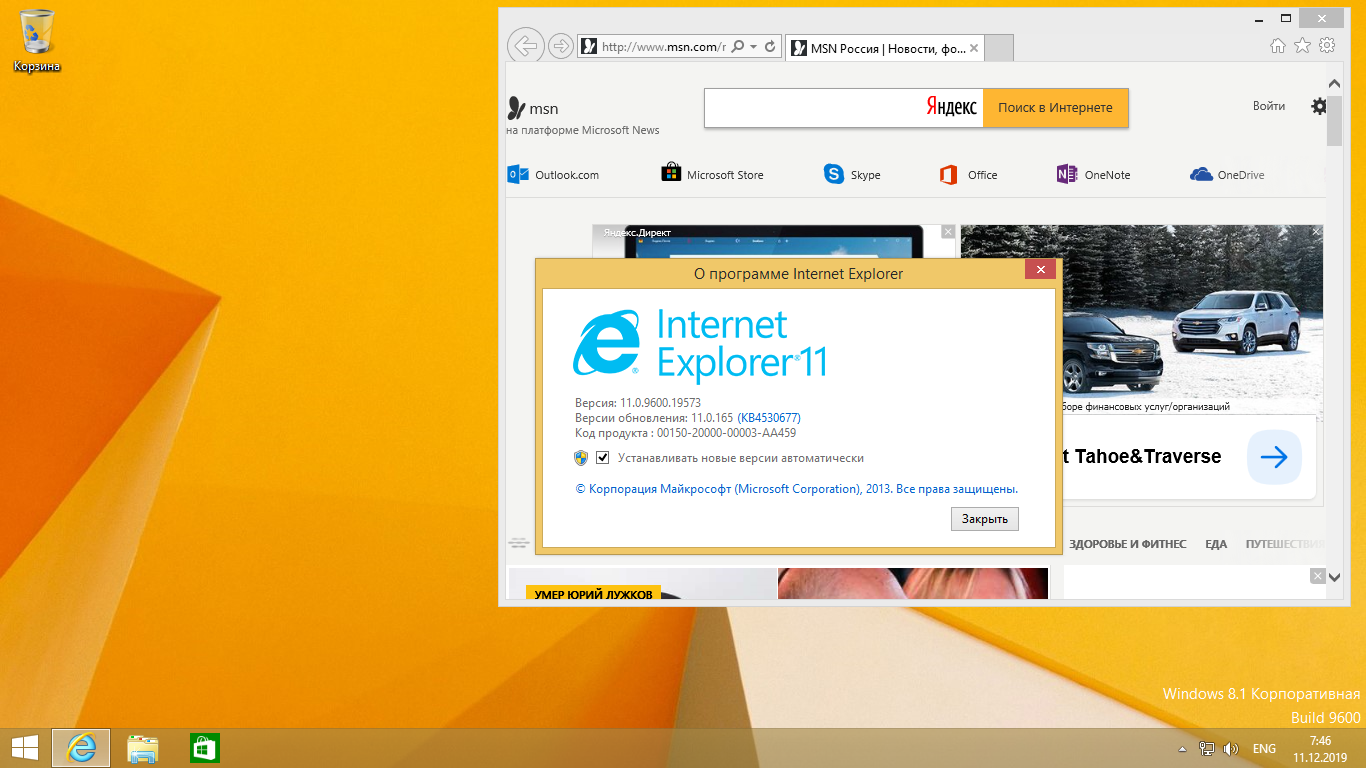
Task: Close the Яндекс.Директ ad banner
Action: click(948, 231)
